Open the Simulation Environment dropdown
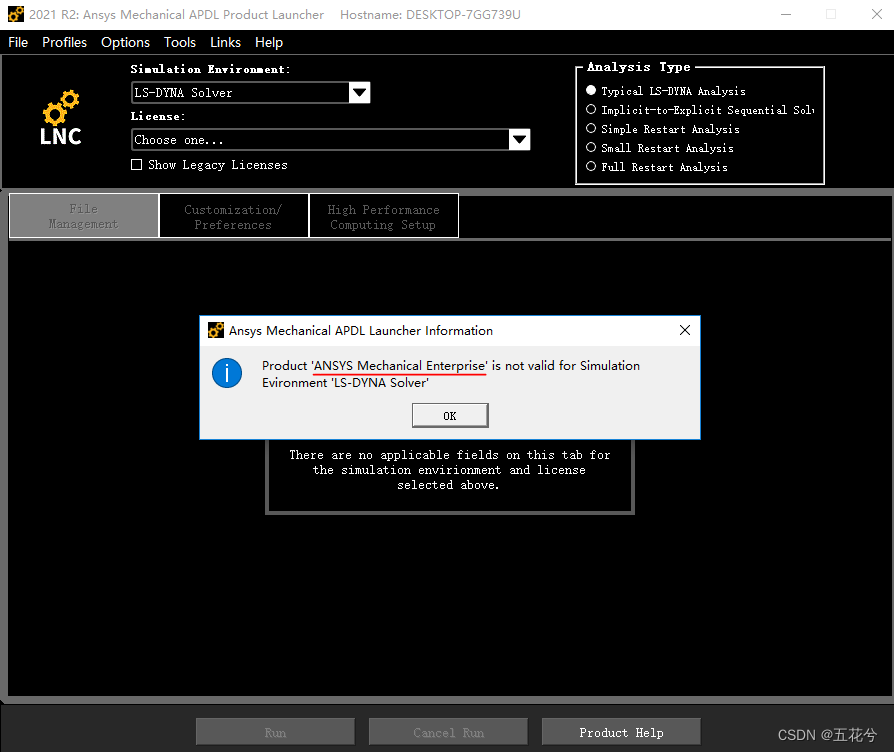Screen dimensions: 894x752 [x=359, y=92]
